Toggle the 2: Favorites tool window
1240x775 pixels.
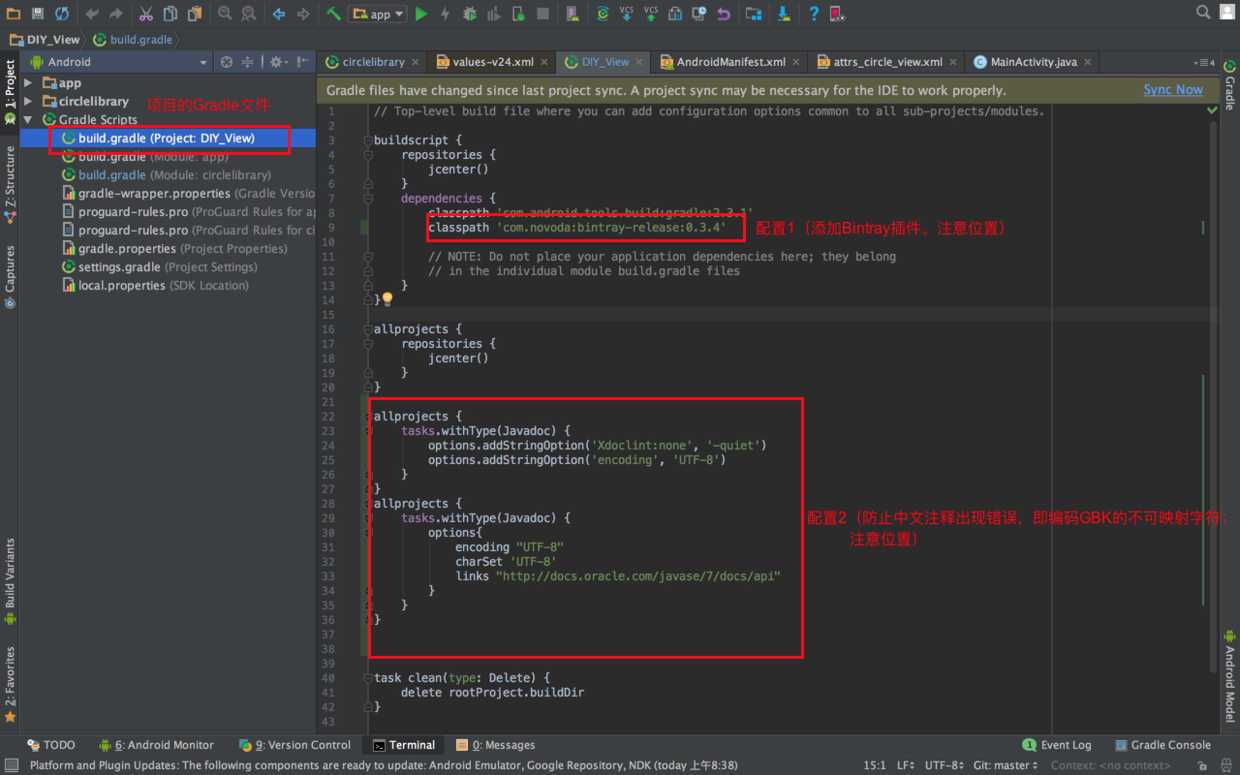pyautogui.click(x=10, y=684)
